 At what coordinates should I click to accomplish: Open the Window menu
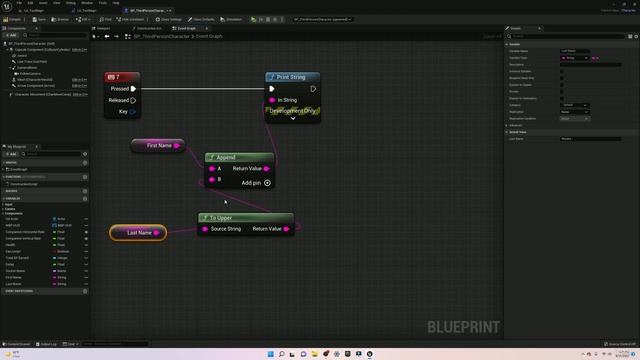87,3
